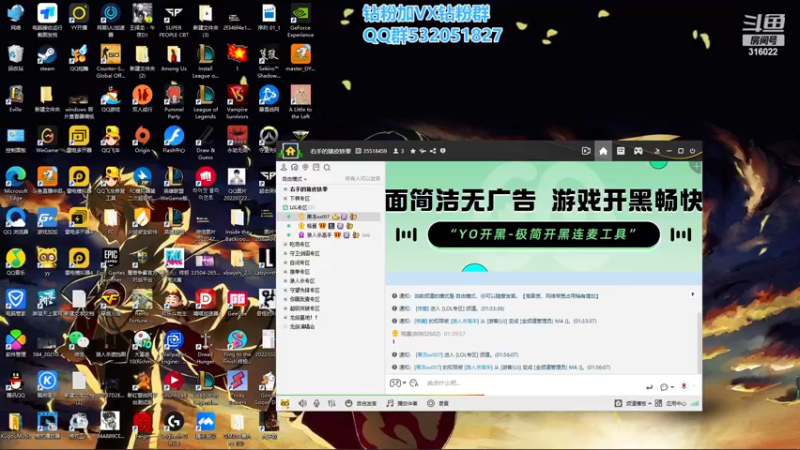The image size is (800, 450).
Task: Toggle the microphone icon in bottom bar
Action: coord(316,403)
